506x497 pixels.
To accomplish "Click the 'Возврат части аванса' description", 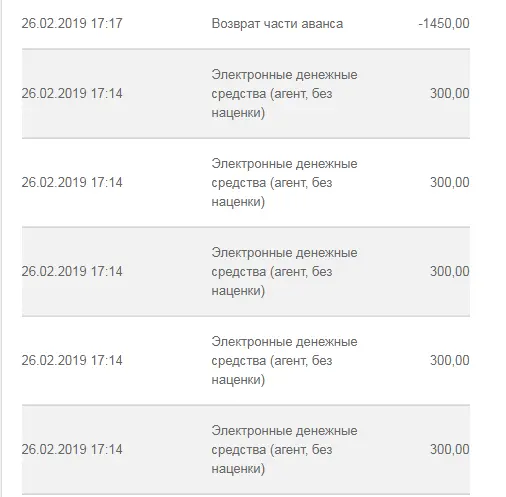I will pyautogui.click(x=277, y=24).
